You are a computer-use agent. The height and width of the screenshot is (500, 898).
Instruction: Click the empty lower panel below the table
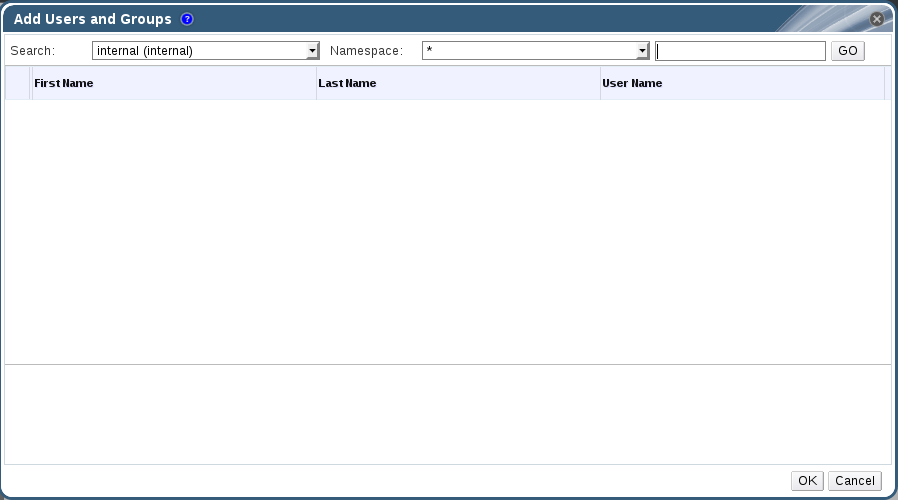(x=447, y=414)
